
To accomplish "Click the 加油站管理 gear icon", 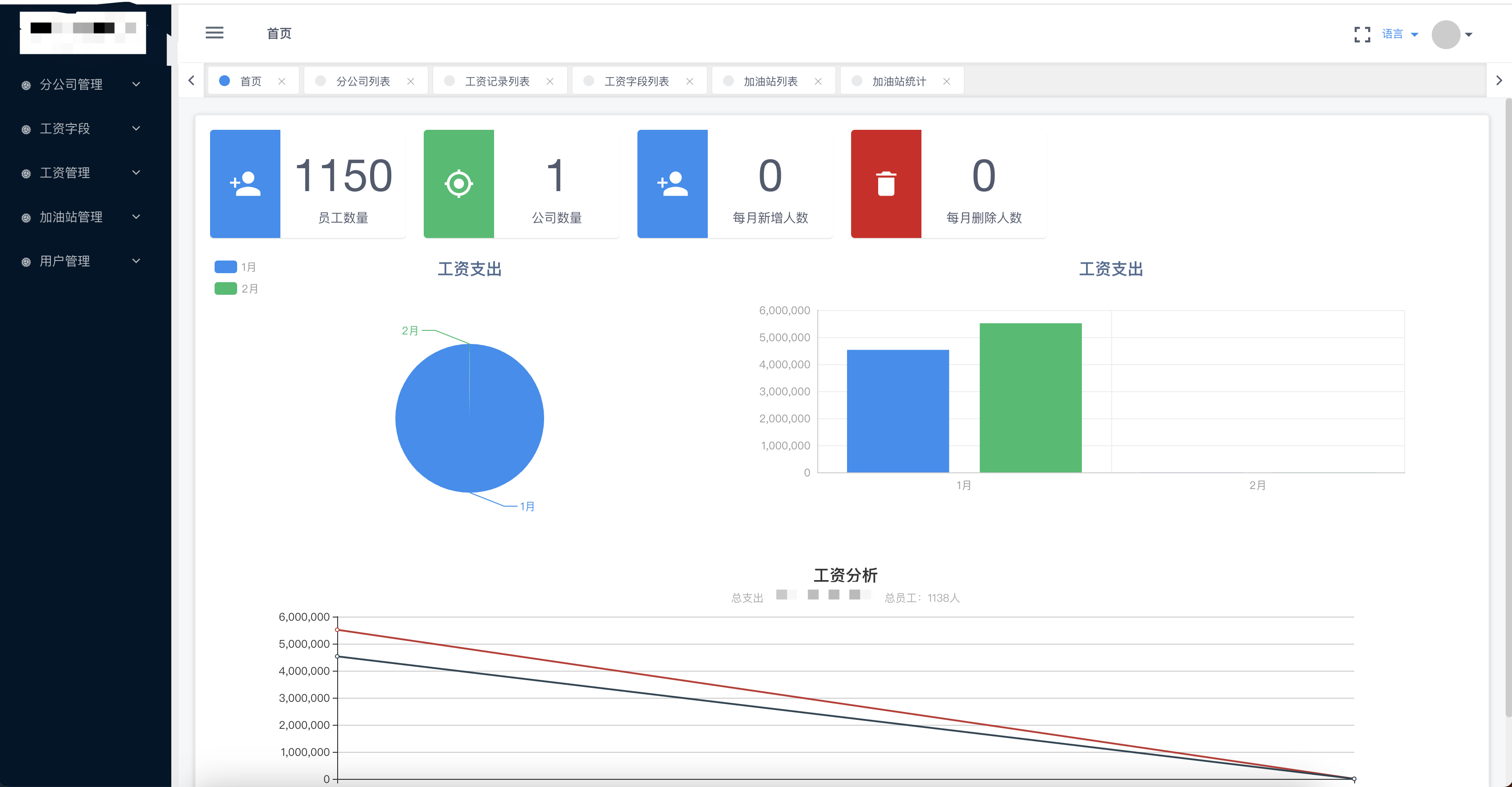I will tap(26, 218).
